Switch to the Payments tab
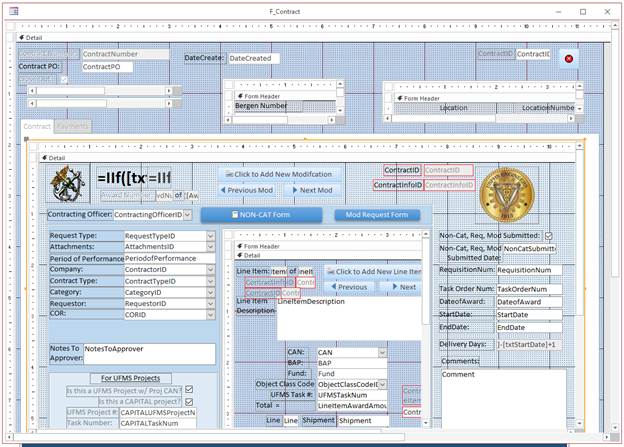Screen dimensions: 624x447 [72, 126]
